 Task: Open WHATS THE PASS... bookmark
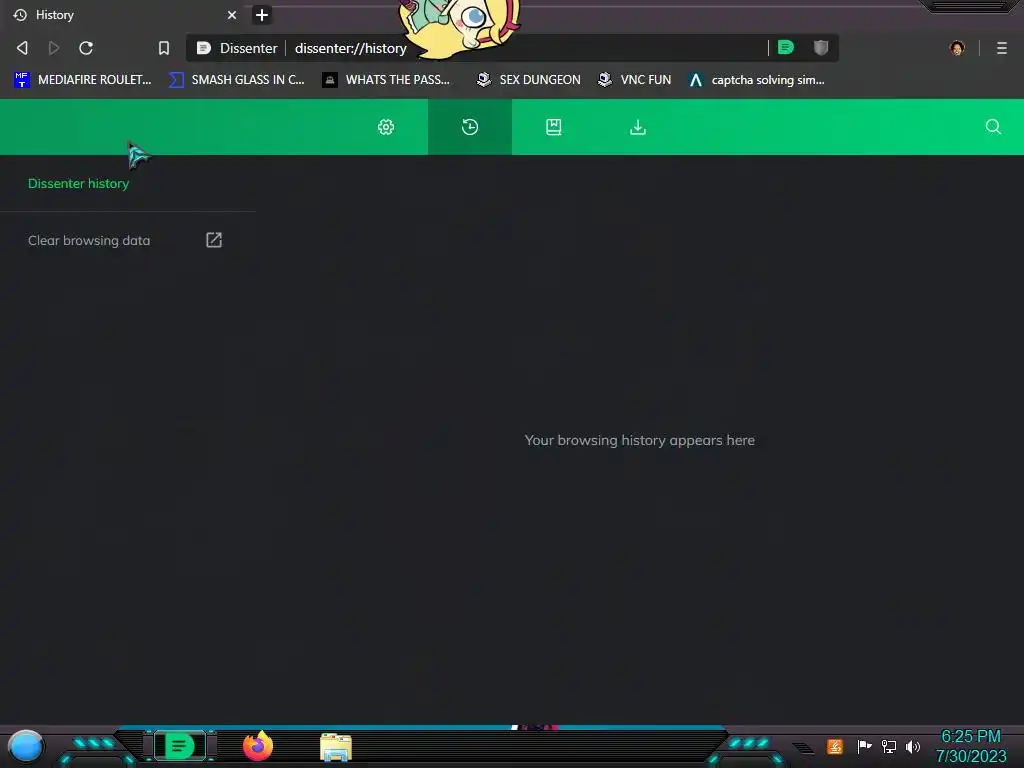386,80
